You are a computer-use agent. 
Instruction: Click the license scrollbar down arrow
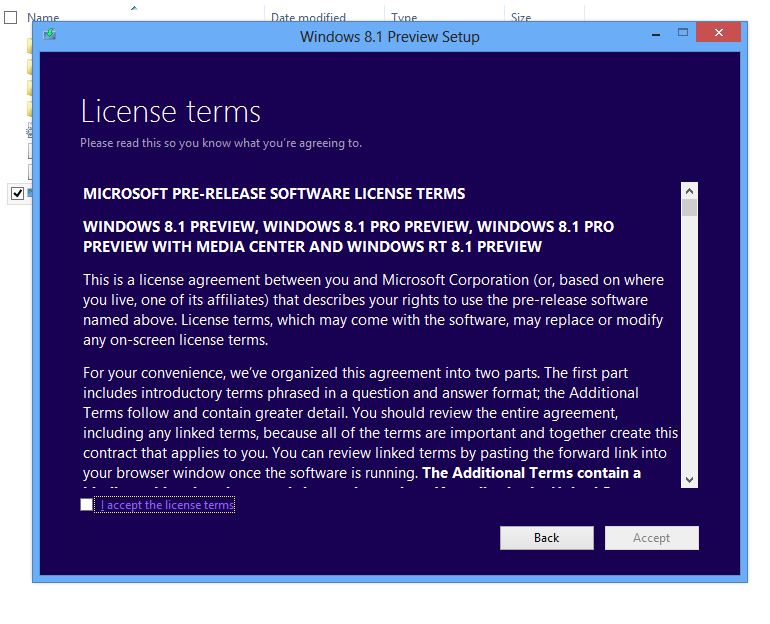point(689,479)
